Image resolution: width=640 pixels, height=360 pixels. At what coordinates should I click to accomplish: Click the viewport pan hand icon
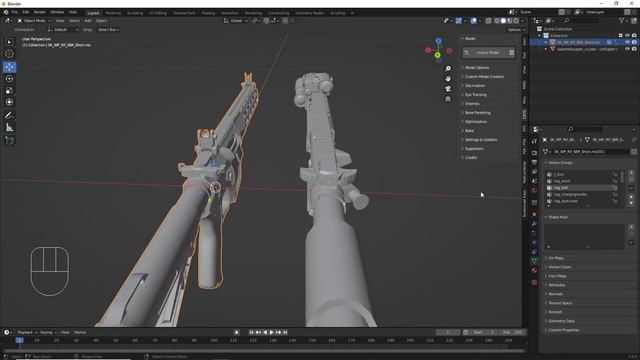click(x=448, y=78)
